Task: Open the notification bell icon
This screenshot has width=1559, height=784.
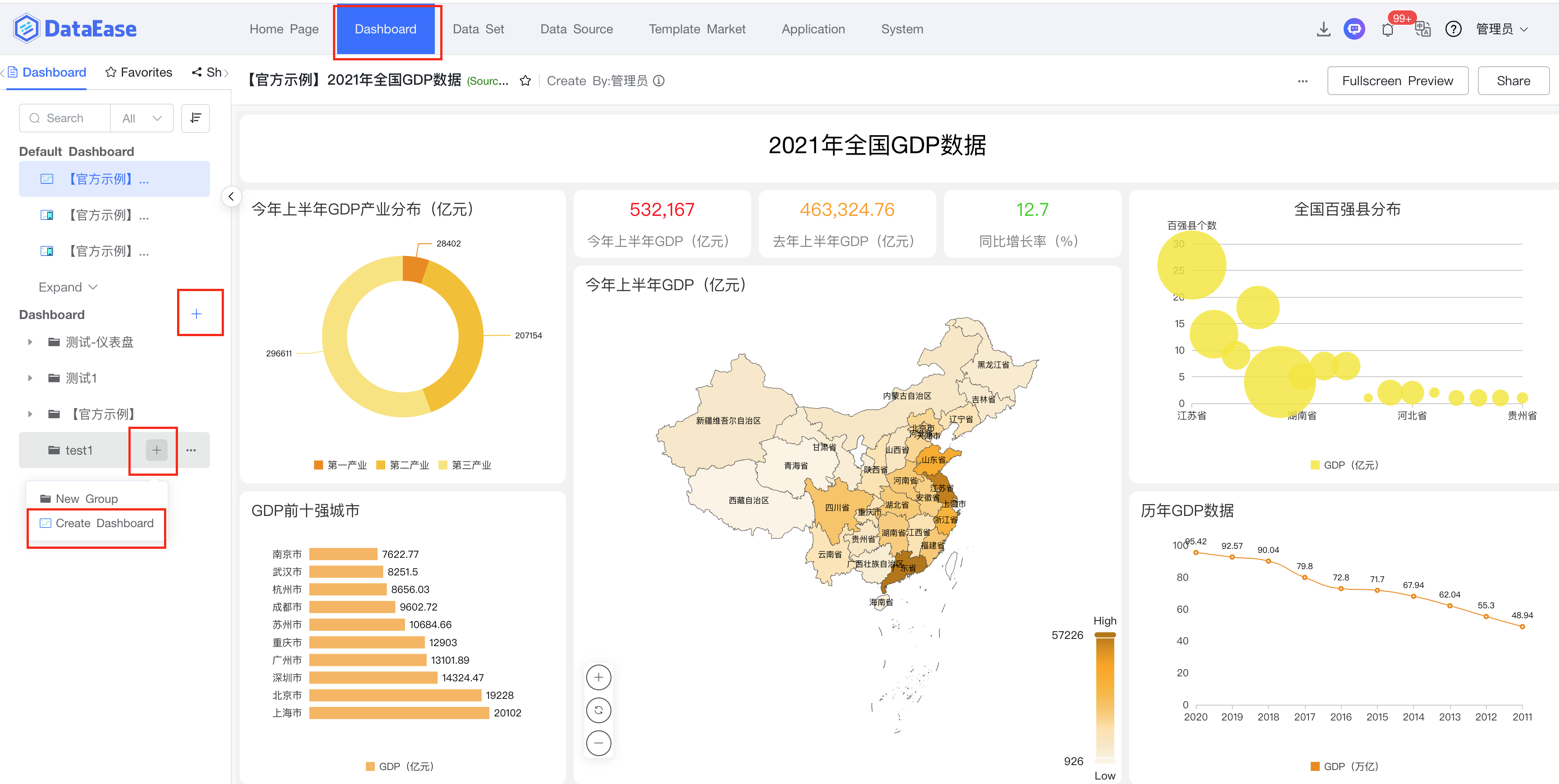Action: coord(1388,30)
